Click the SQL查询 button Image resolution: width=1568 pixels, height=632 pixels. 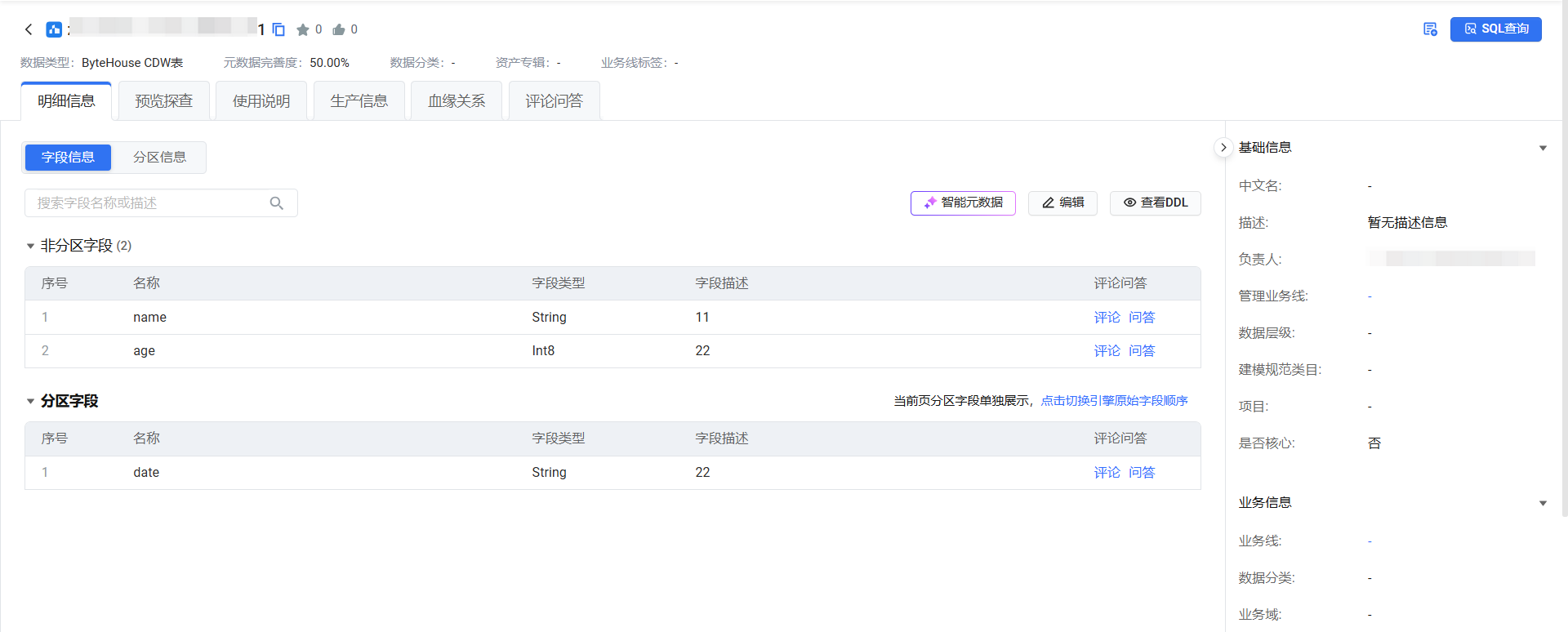pos(1495,29)
